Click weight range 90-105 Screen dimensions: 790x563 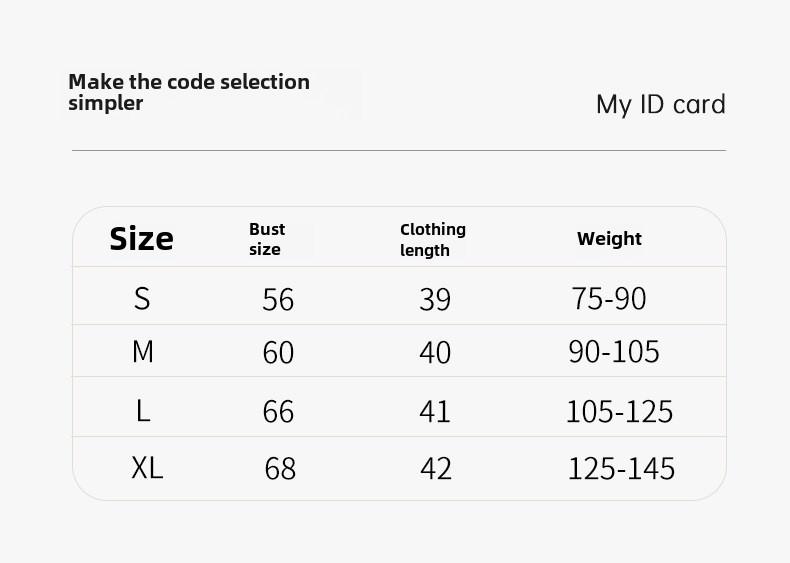pos(614,351)
